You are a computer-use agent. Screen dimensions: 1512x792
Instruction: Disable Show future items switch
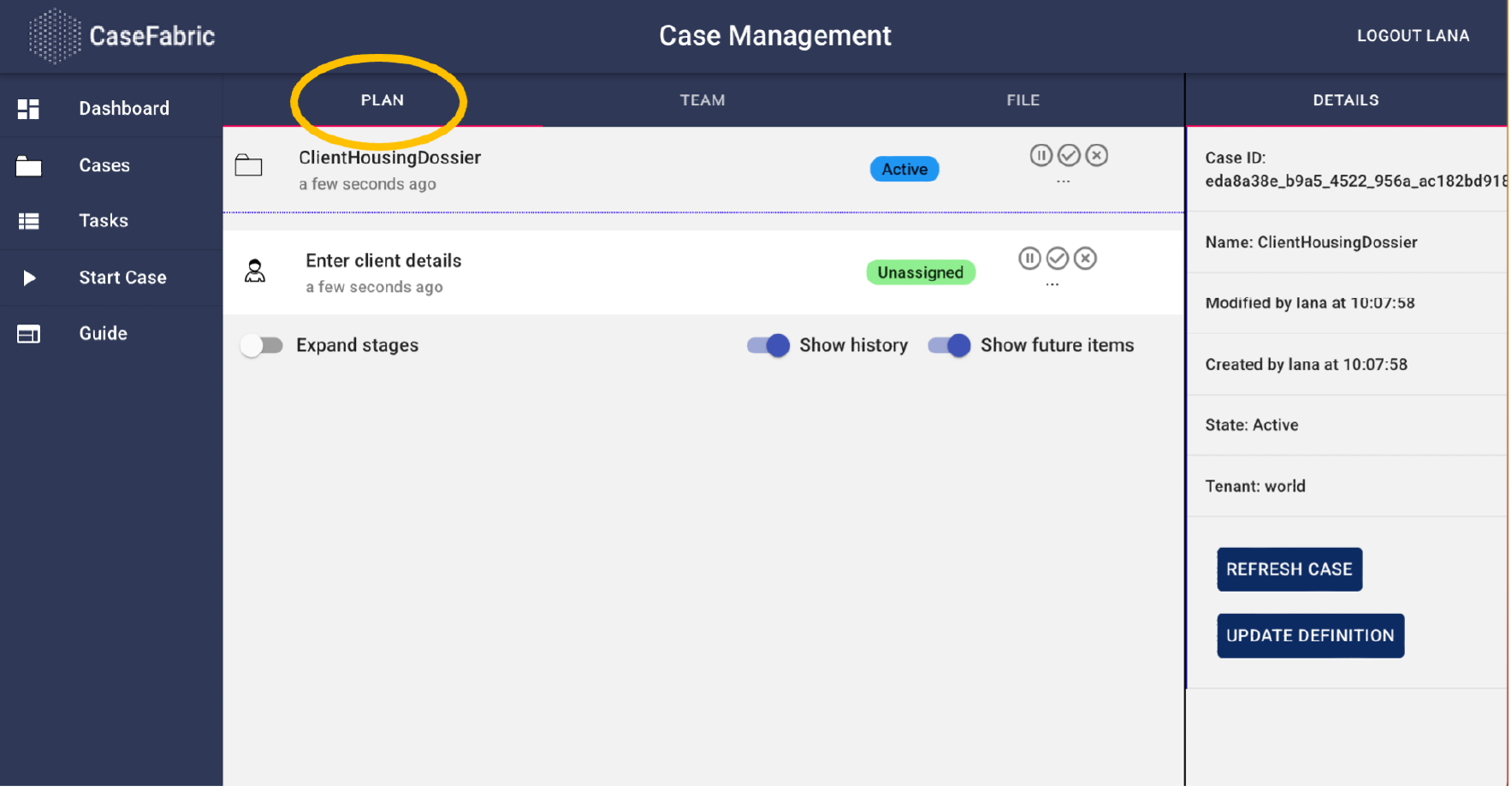950,345
